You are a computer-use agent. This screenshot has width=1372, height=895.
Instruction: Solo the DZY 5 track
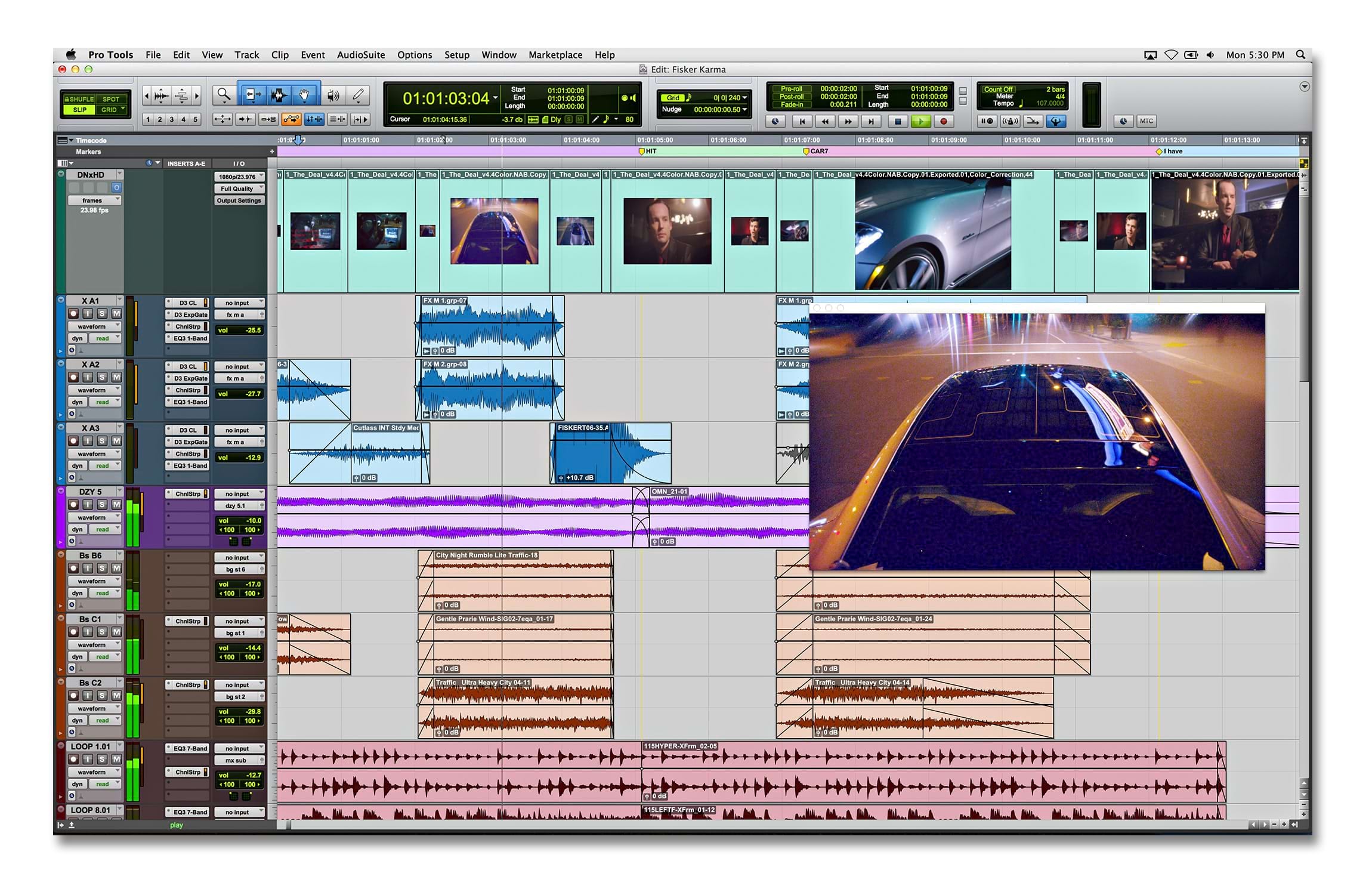(x=102, y=505)
